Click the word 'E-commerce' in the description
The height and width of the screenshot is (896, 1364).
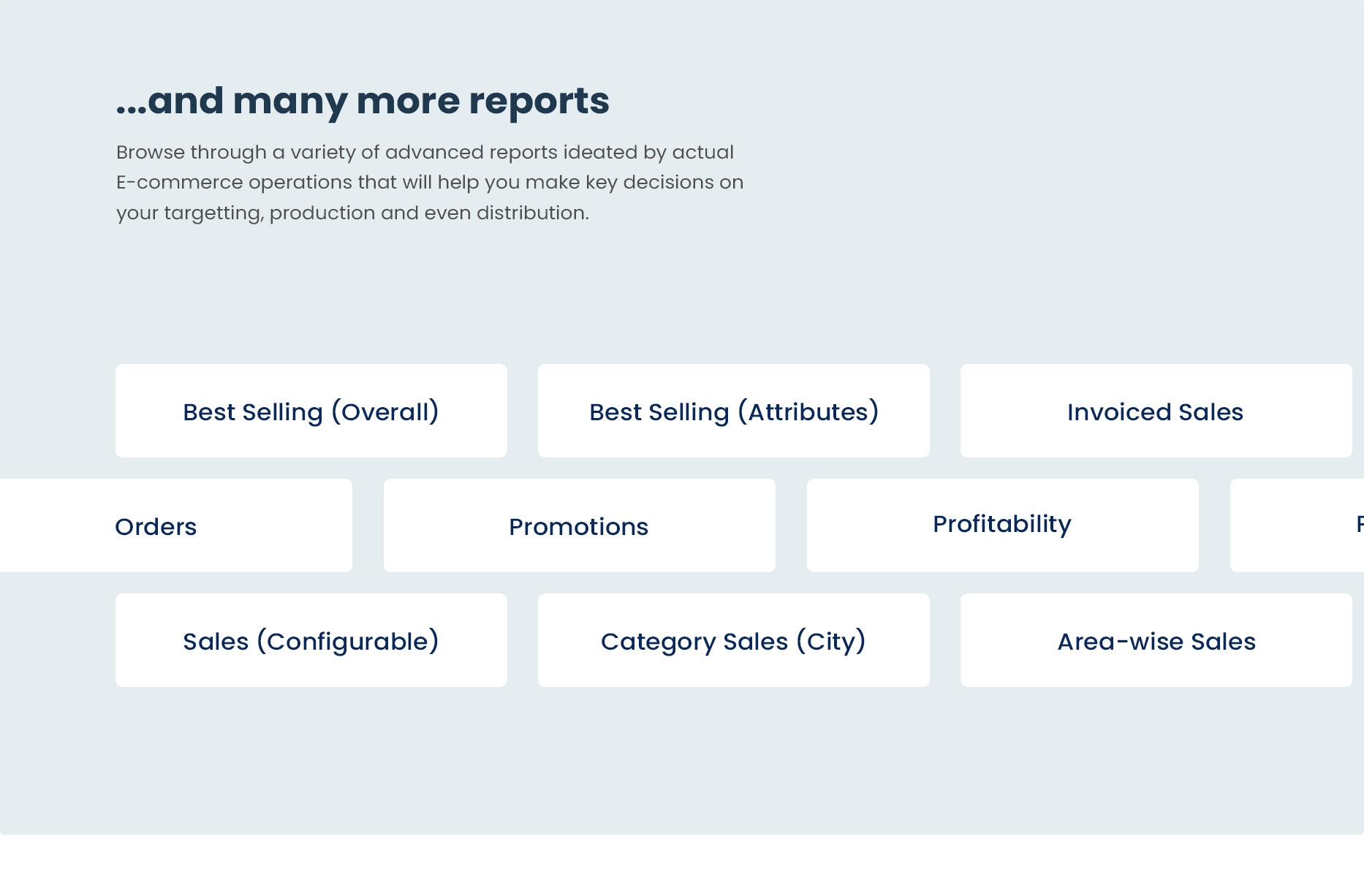[178, 183]
